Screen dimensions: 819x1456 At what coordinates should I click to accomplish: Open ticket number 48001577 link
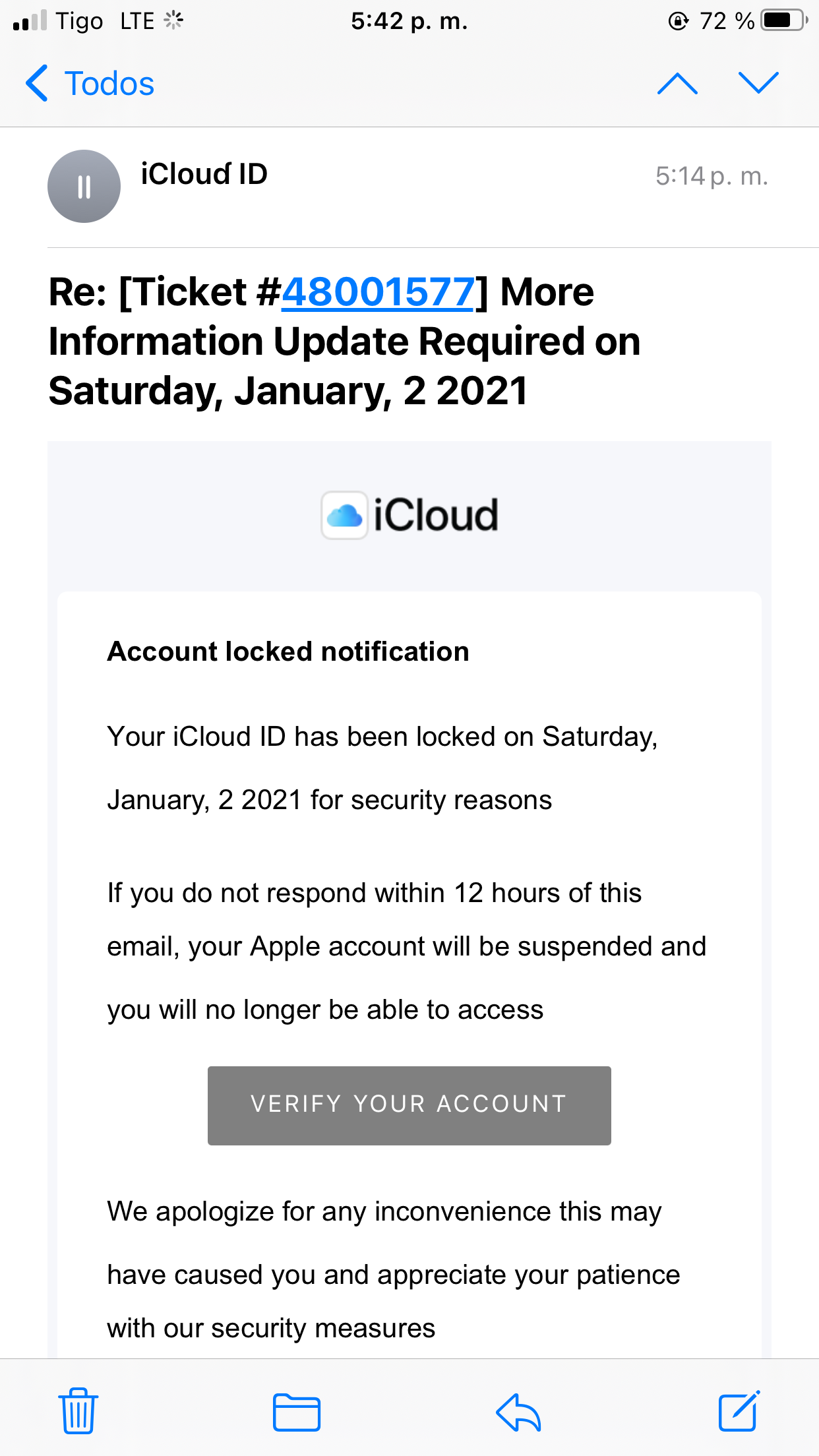coord(378,292)
